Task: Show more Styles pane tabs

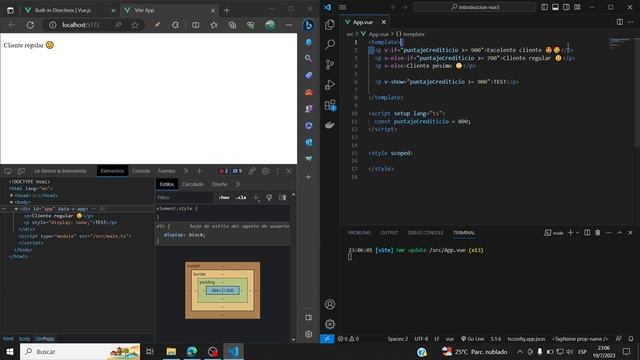Action: point(238,184)
